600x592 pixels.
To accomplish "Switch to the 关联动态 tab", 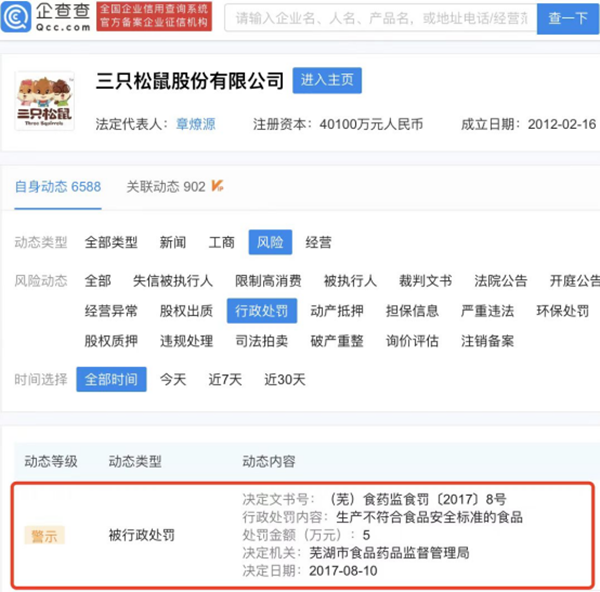I will (x=165, y=186).
